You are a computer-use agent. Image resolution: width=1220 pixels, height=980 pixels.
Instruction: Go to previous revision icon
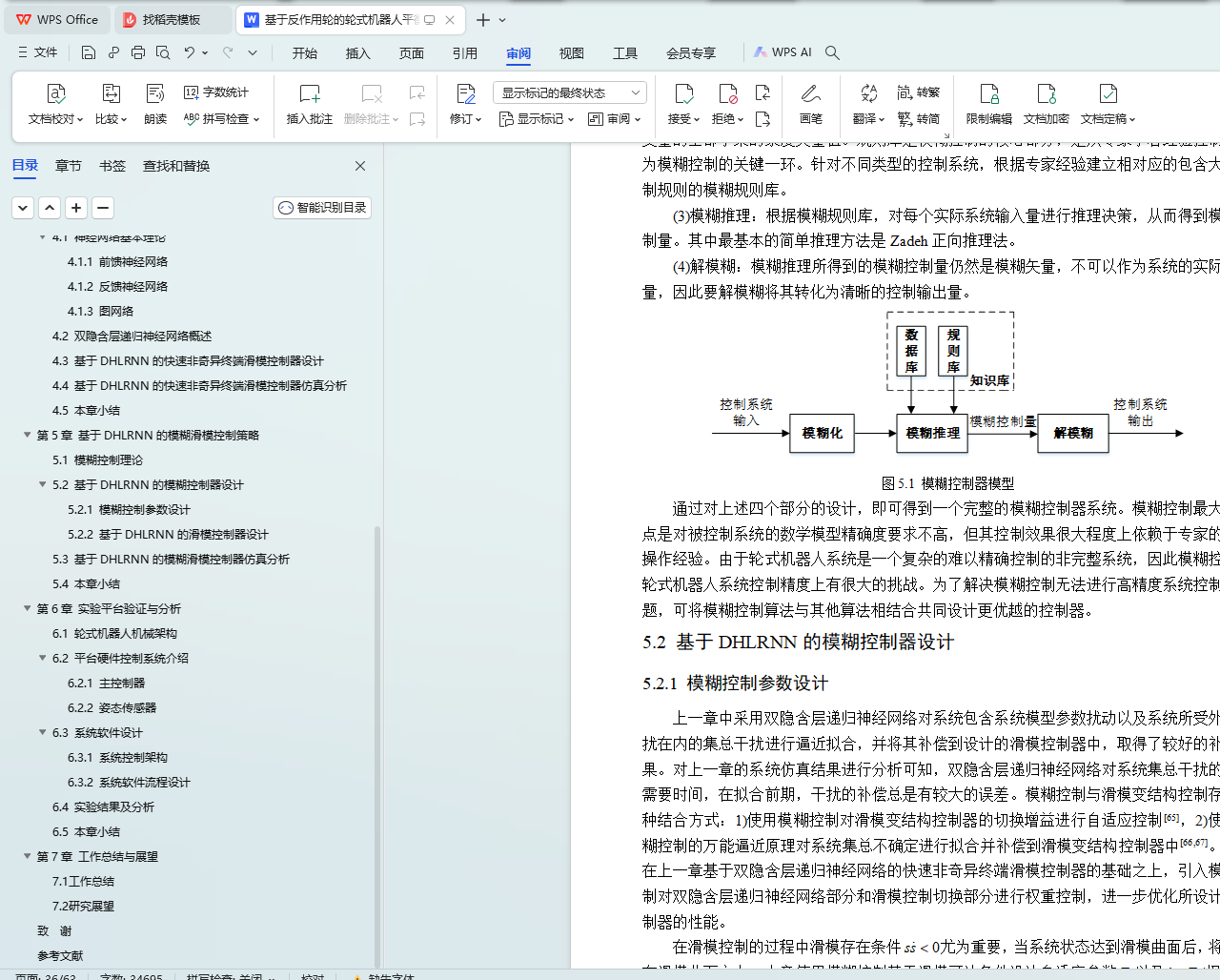(762, 92)
